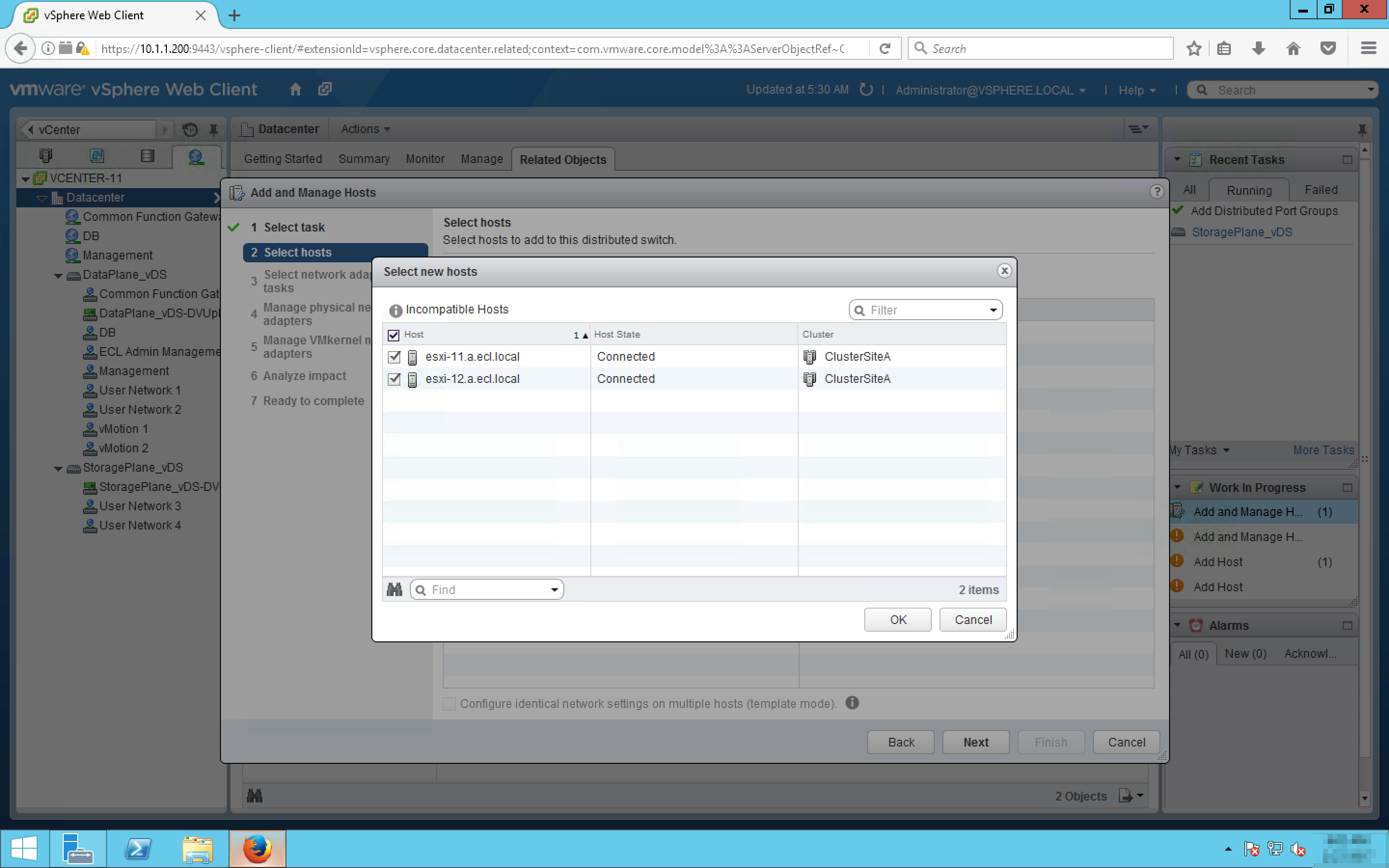Screen dimensions: 1389x868
Task: Open the Monitor tab
Action: pyautogui.click(x=425, y=159)
